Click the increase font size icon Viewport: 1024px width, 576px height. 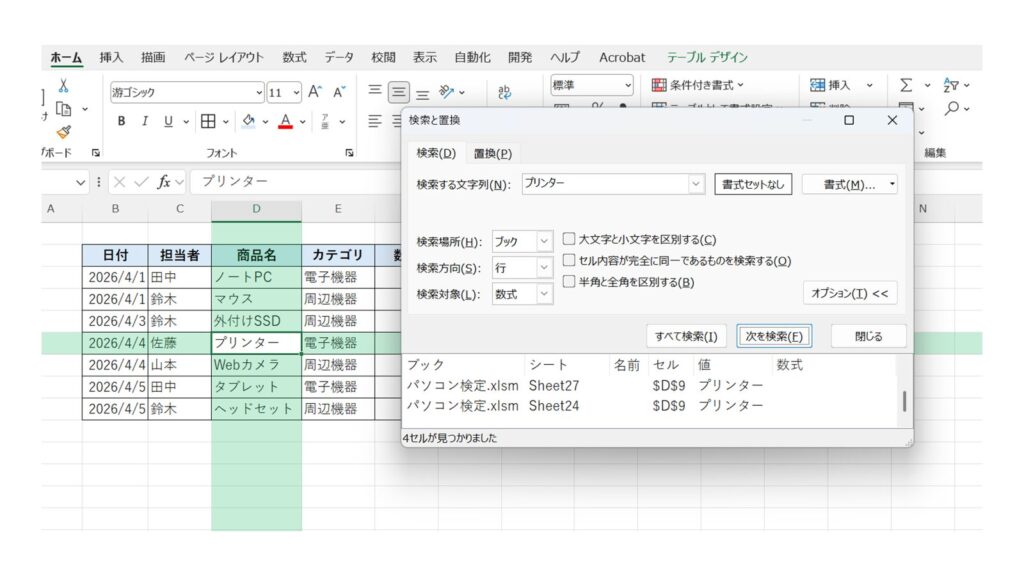(315, 92)
